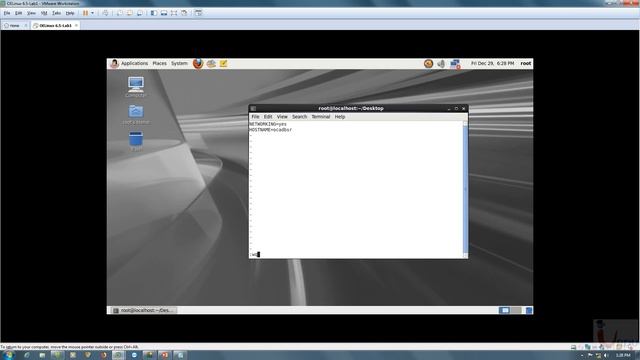Click the HOSTNAME line in the terminal
640x360 pixels.
pyautogui.click(x=271, y=130)
